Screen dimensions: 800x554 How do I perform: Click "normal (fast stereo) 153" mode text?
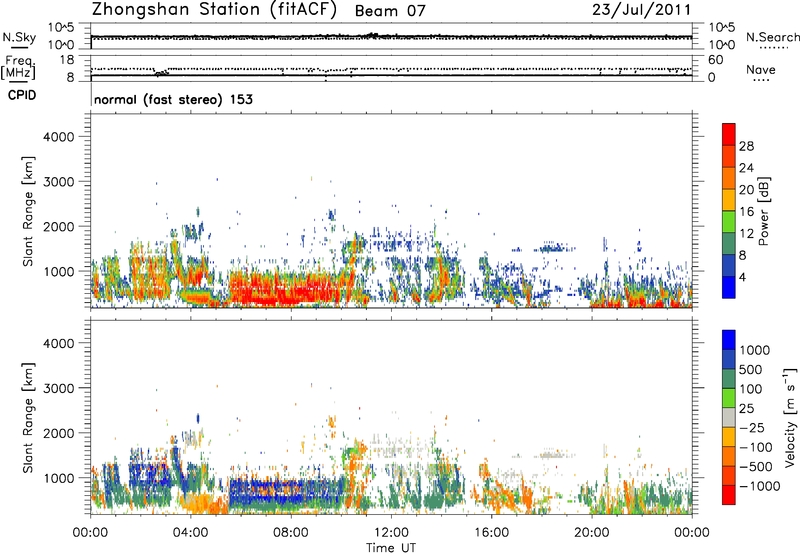pos(173,99)
